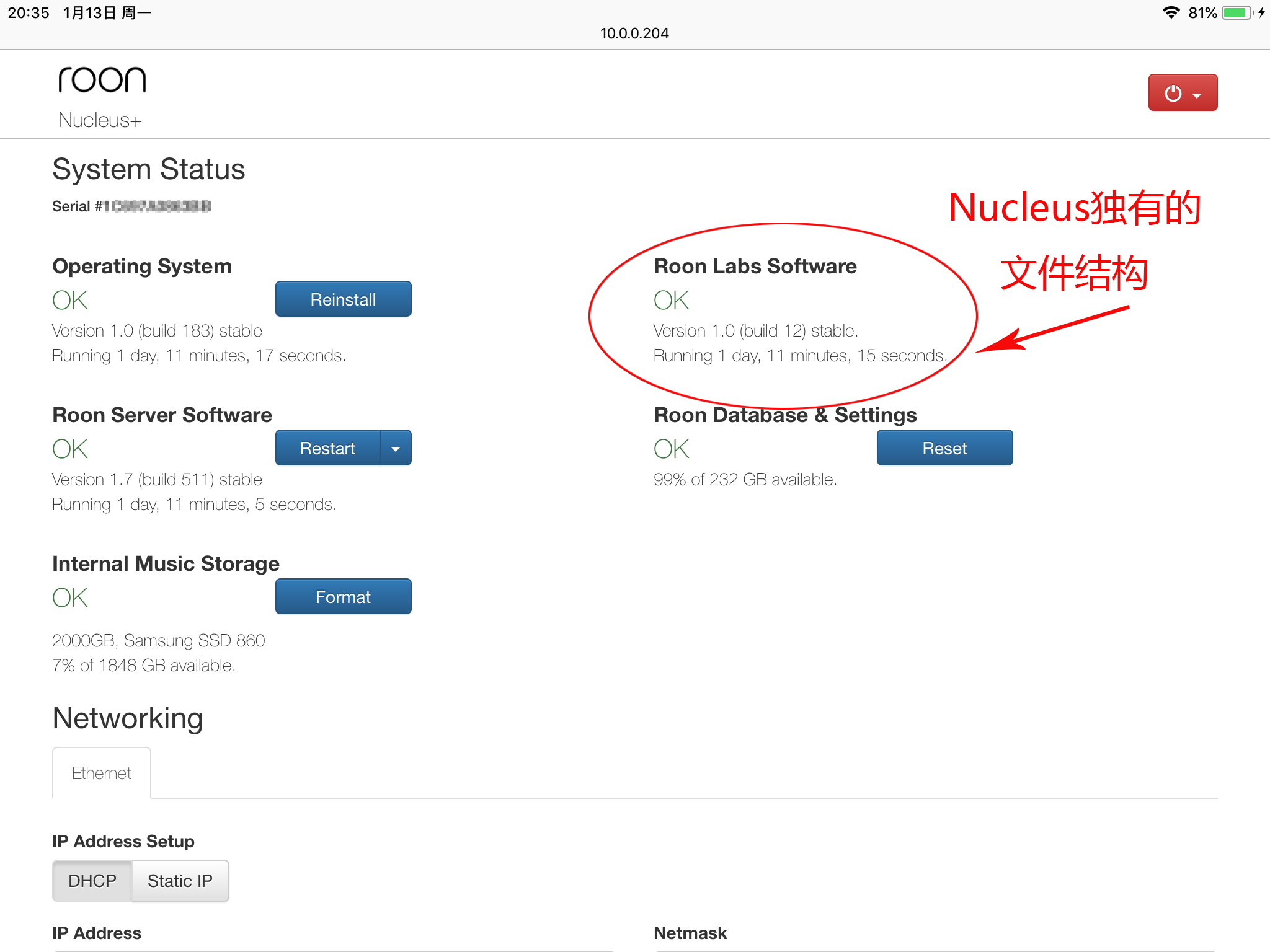Click Operating System OK status
1270x952 pixels.
point(70,300)
